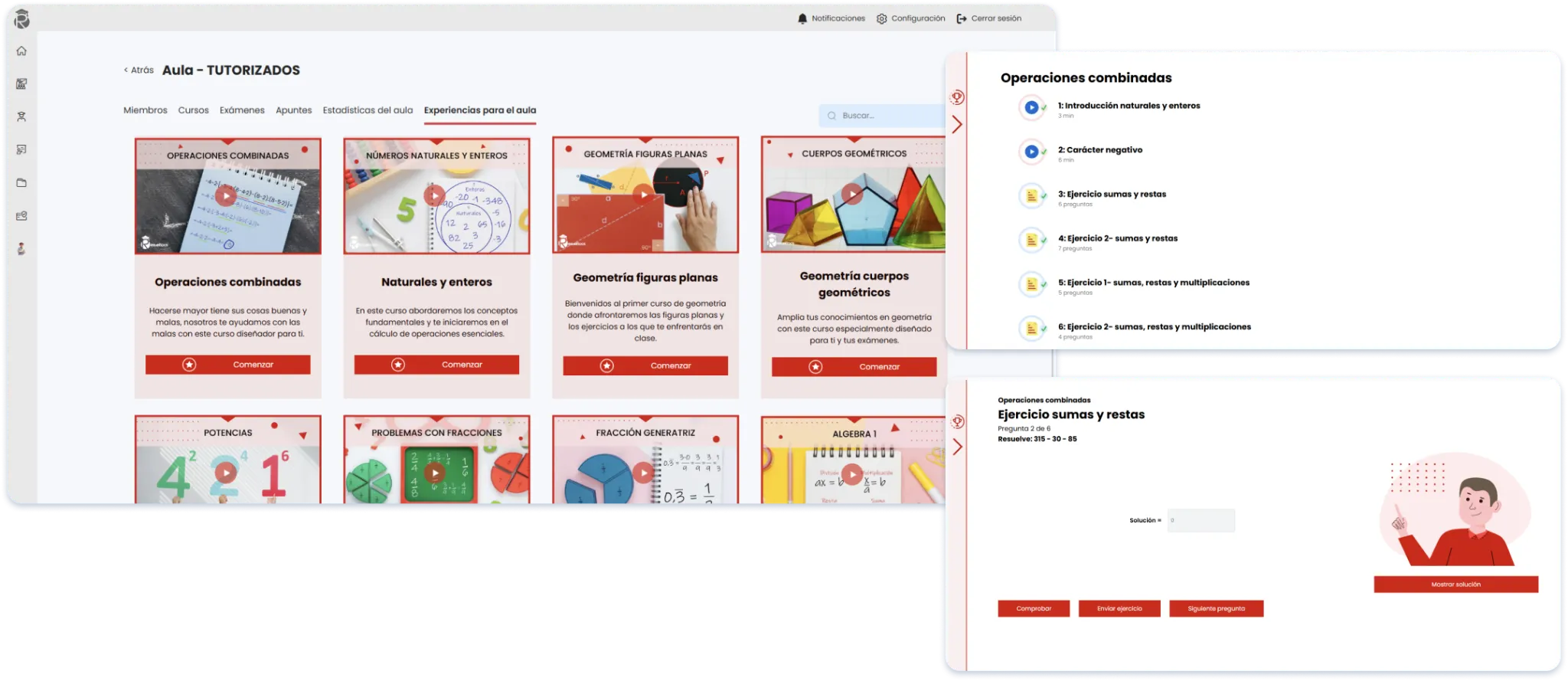Screen dimensions: 1568x681
Task: Click the Home icon in left sidebar
Action: [21, 51]
